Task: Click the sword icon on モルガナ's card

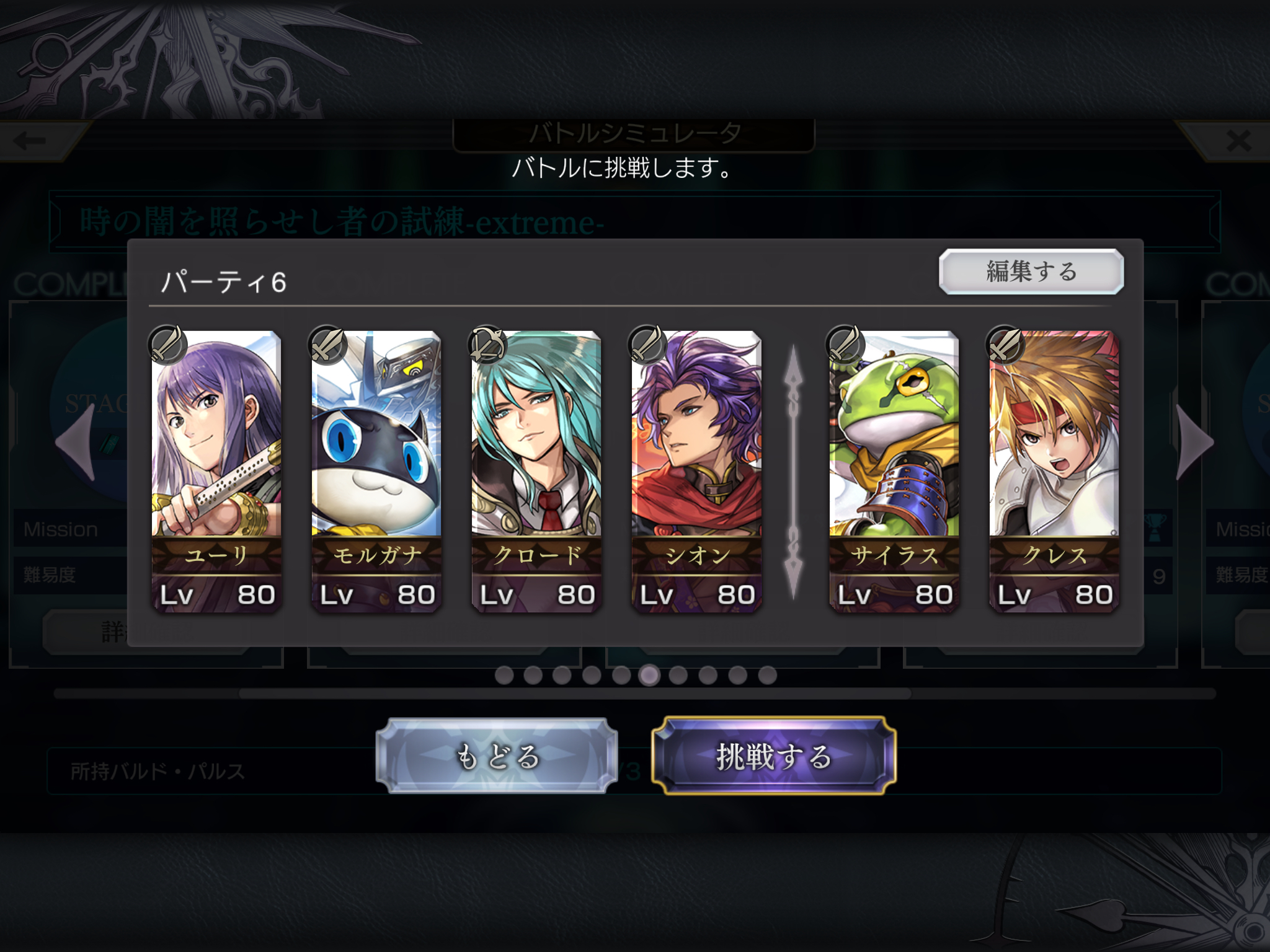Action: coord(328,343)
